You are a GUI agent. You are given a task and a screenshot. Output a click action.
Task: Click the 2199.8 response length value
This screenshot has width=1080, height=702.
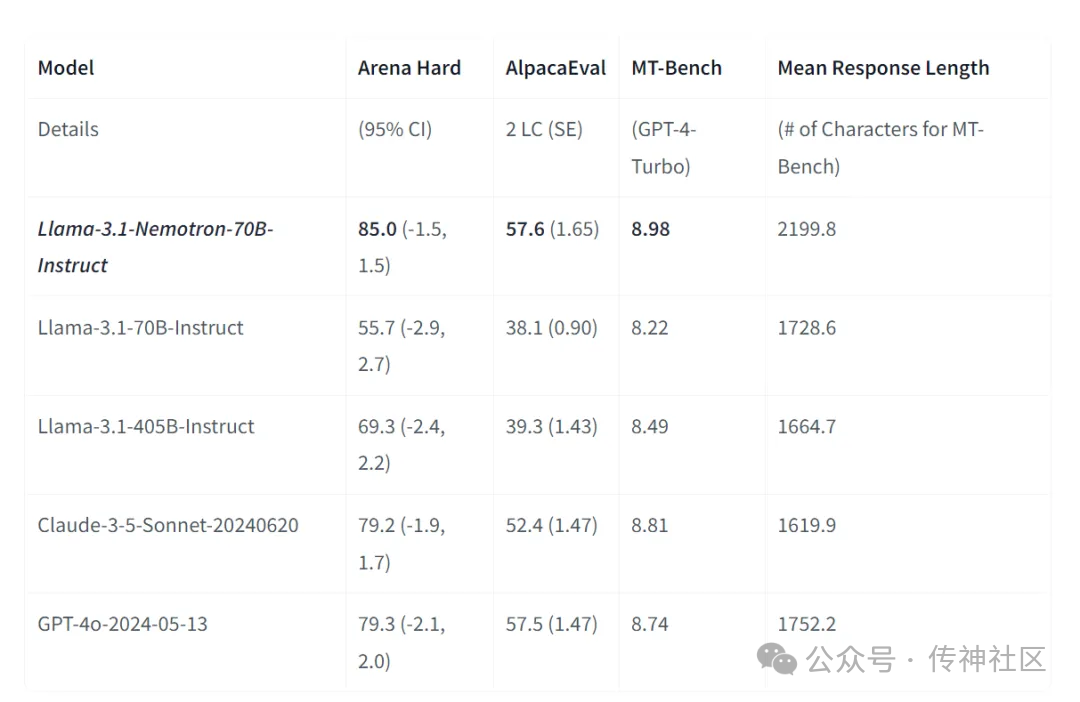point(807,229)
